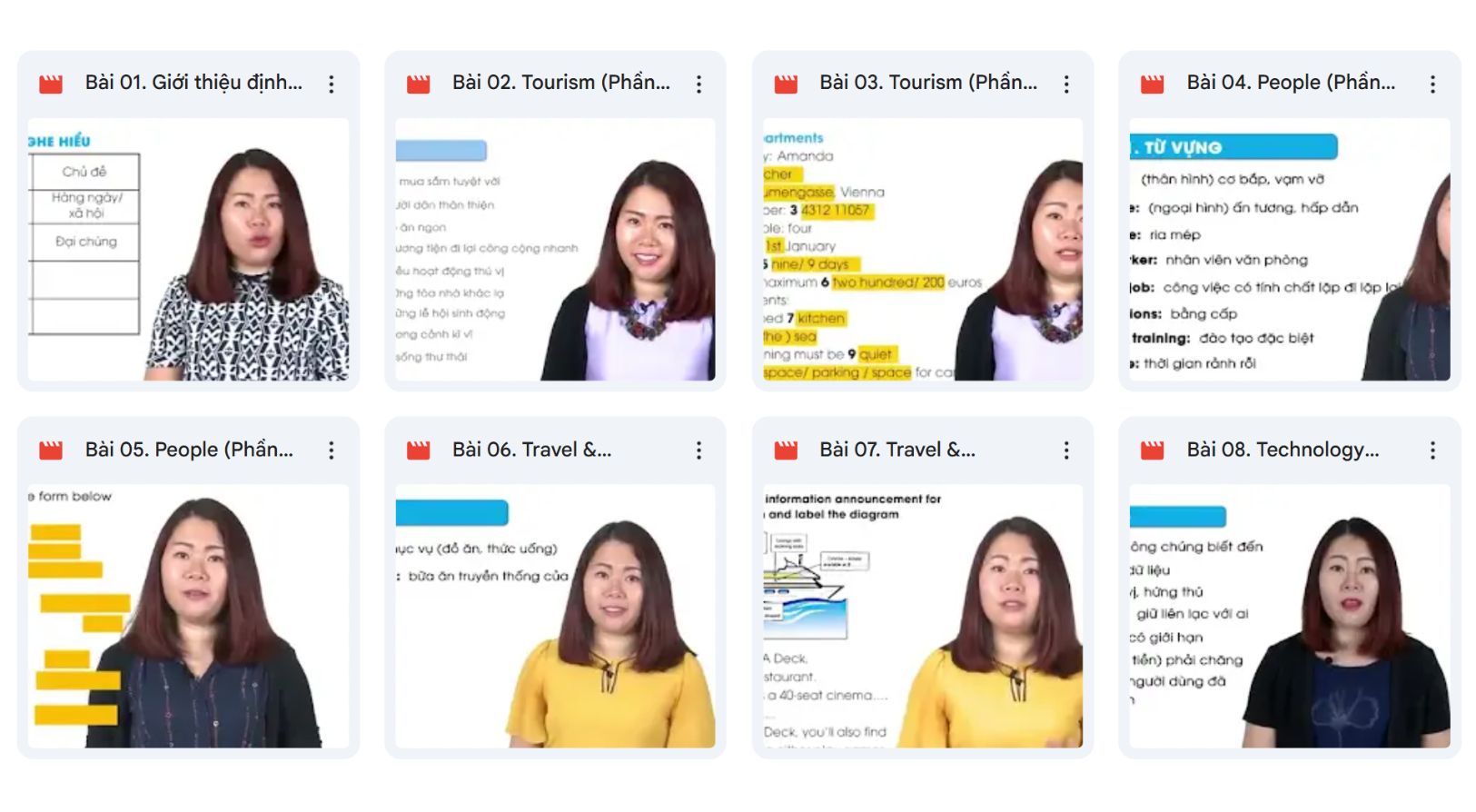The height and width of the screenshot is (812, 1476).
Task: Preview the Bài 03 Tourism video thumbnail
Action: click(x=922, y=249)
